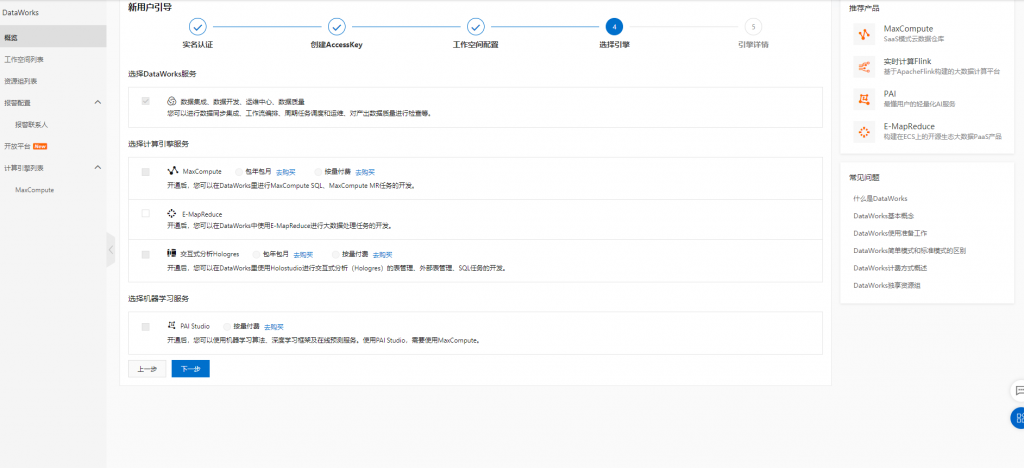The height and width of the screenshot is (468, 1024).
Task: Collapse the 报警配置 section chevron
Action: [98, 102]
